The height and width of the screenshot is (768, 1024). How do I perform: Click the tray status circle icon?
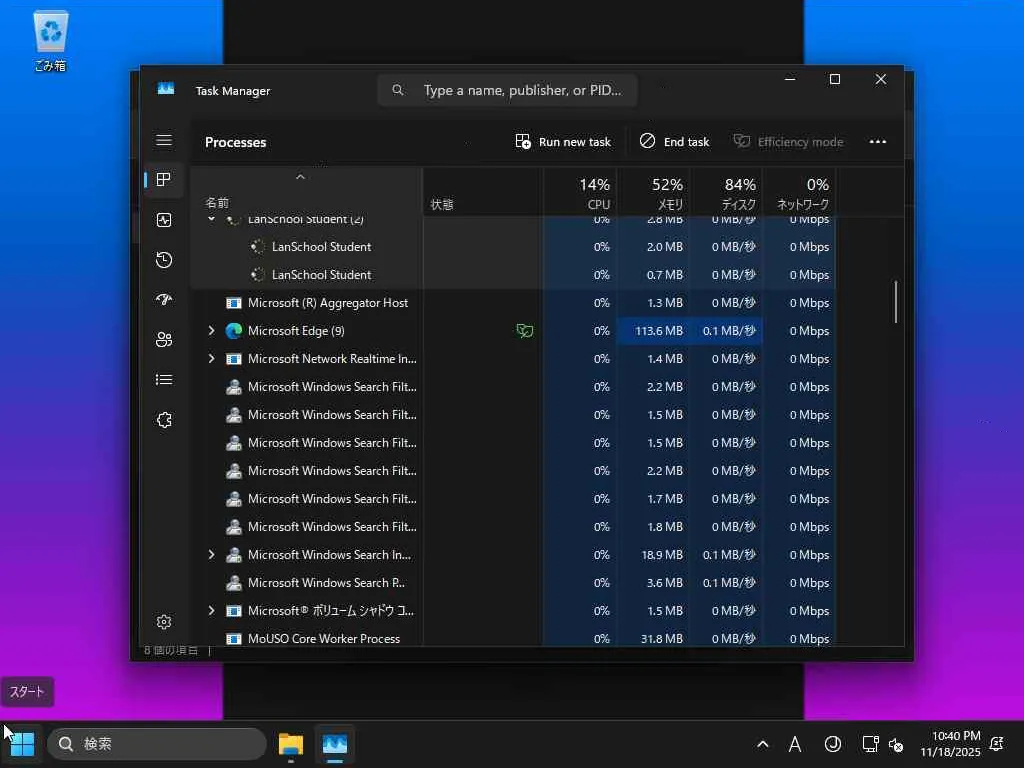833,744
